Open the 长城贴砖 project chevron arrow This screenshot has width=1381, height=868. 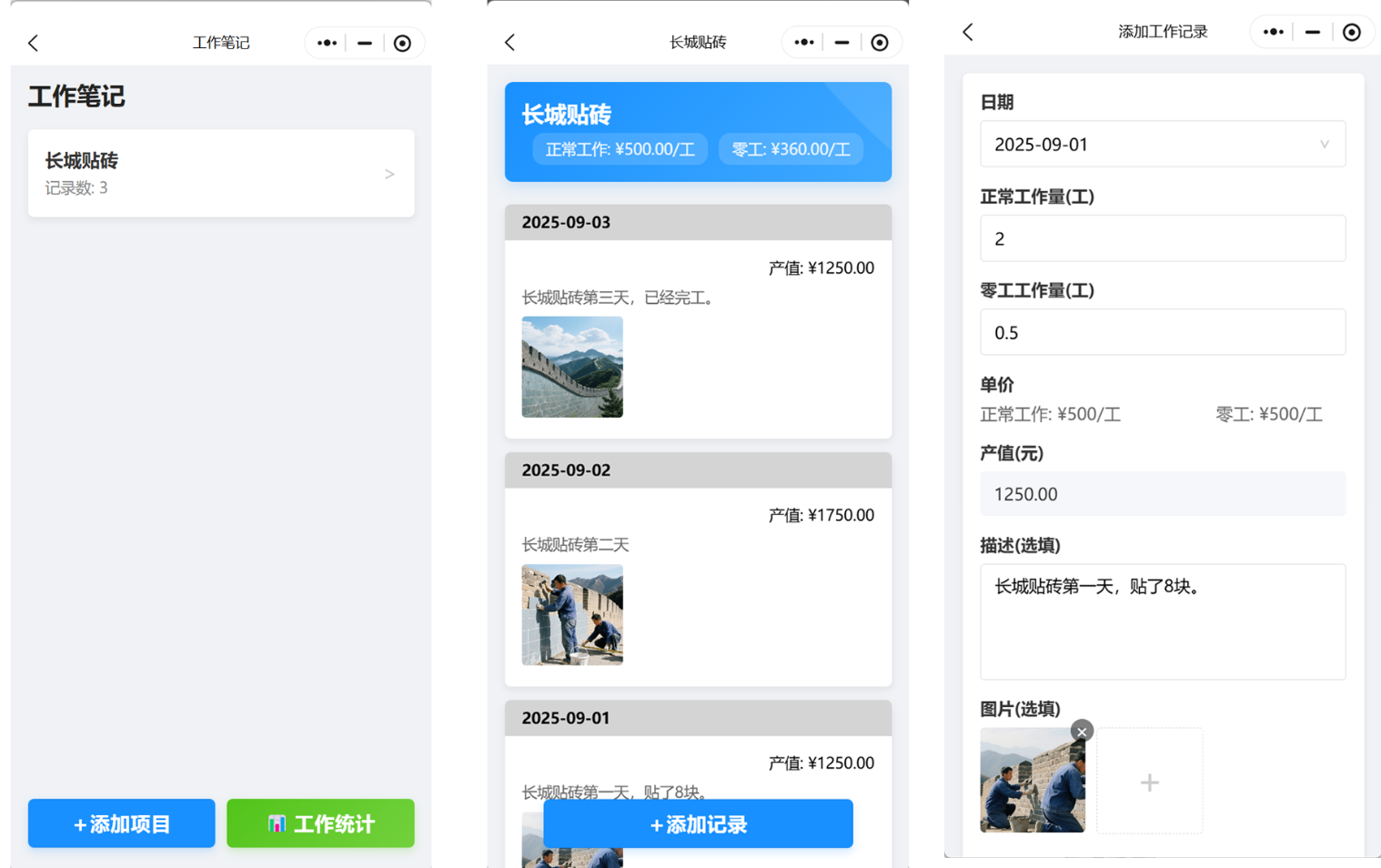coord(389,174)
